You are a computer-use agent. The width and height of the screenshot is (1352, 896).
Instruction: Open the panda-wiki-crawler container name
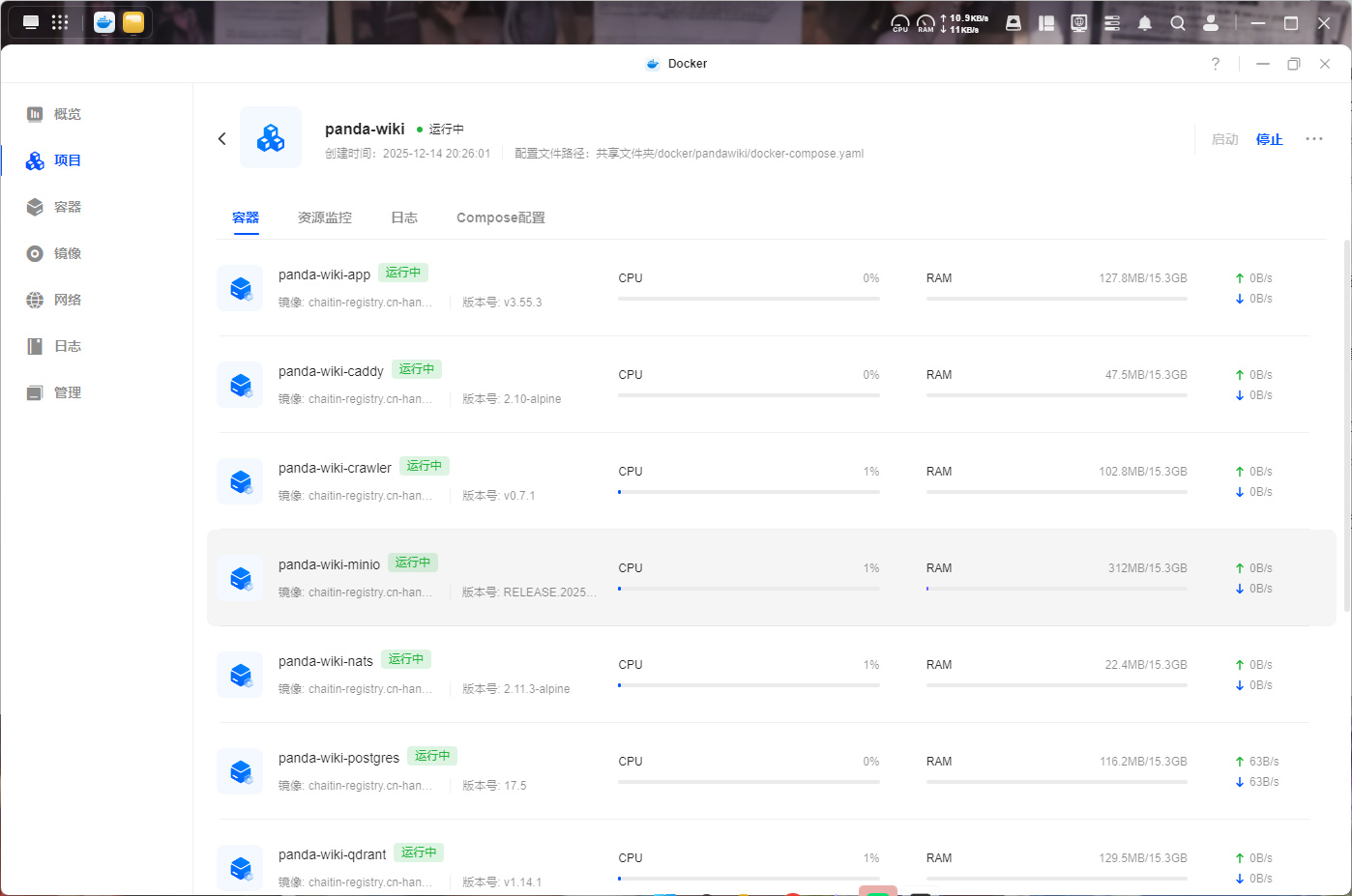pyautogui.click(x=335, y=468)
